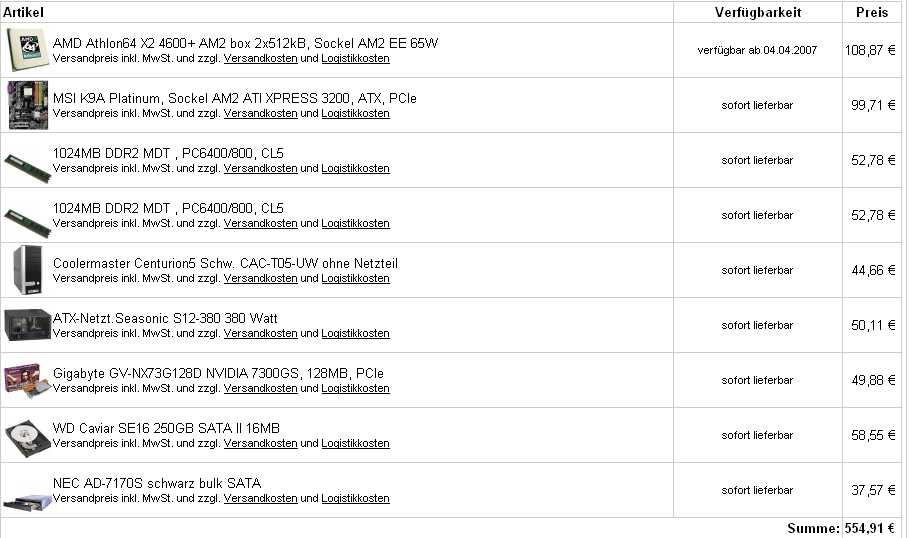
Task: Open Logistikkosten link under WD Caviar SE16
Action: tap(355, 444)
